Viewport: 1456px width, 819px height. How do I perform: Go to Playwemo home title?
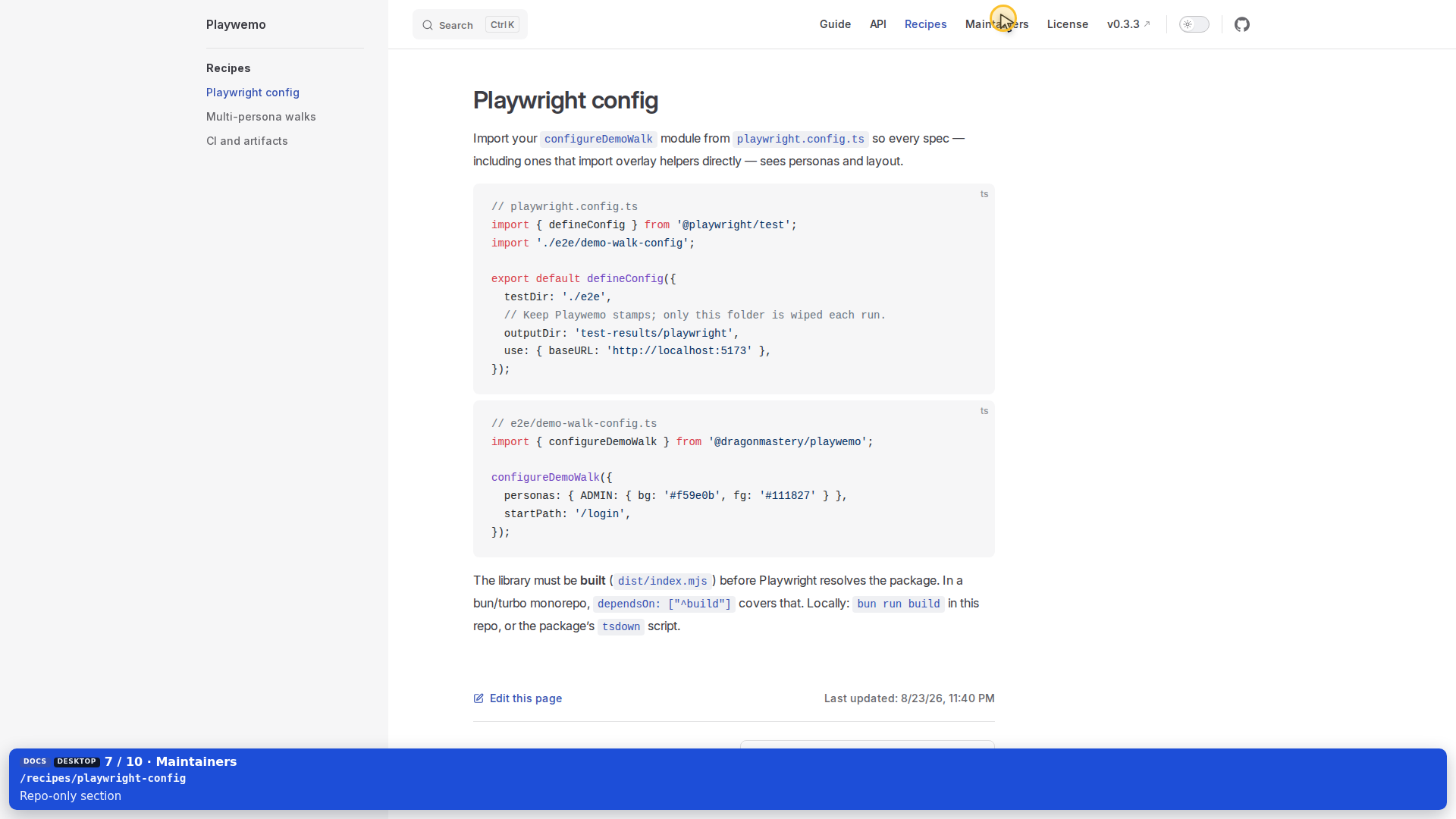click(236, 24)
